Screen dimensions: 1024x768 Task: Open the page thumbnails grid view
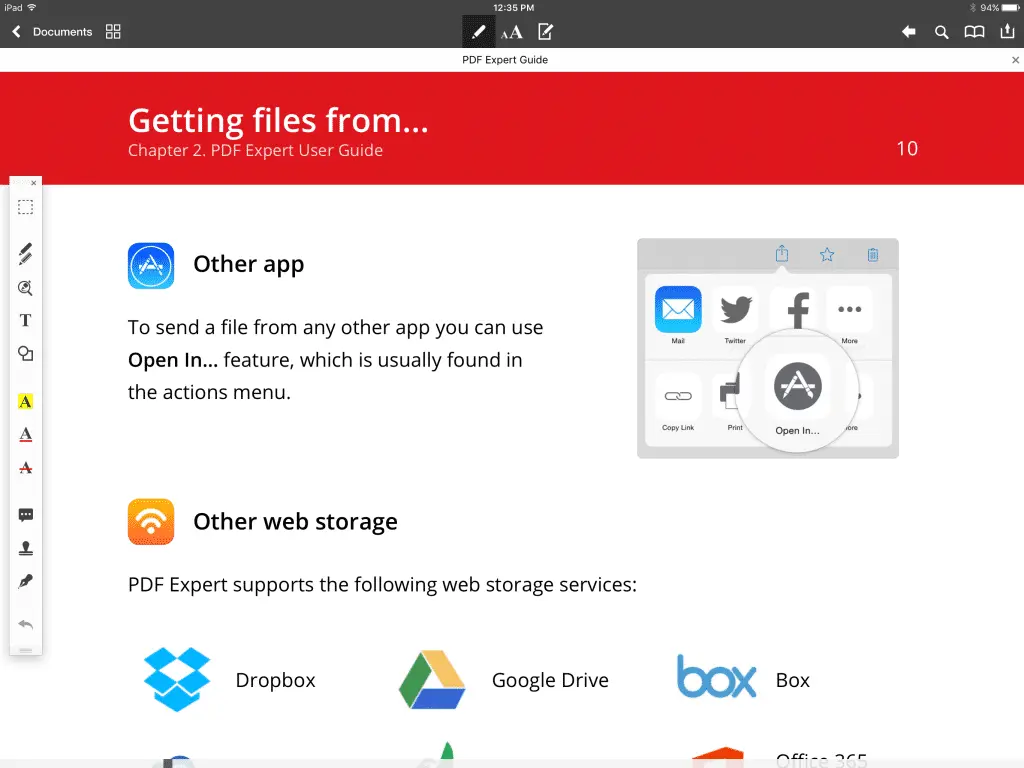click(x=113, y=32)
